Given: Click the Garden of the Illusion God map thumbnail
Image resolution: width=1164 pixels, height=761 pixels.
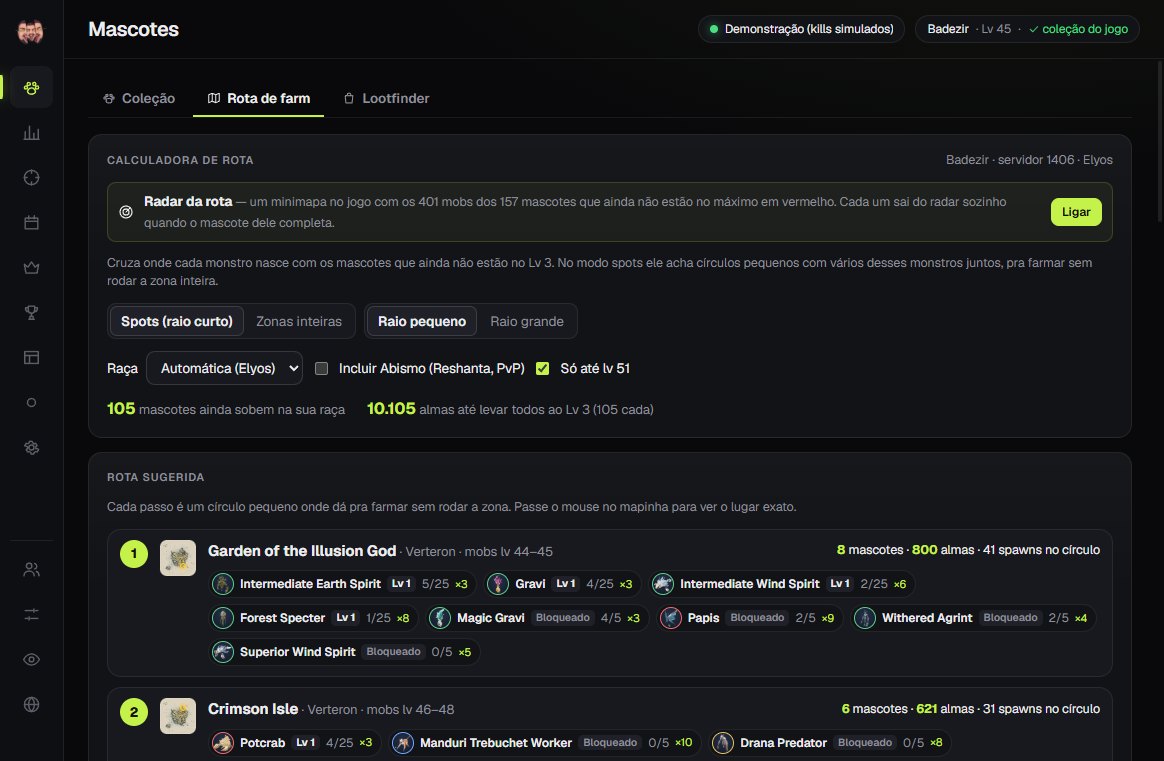Looking at the screenshot, I should 178,558.
